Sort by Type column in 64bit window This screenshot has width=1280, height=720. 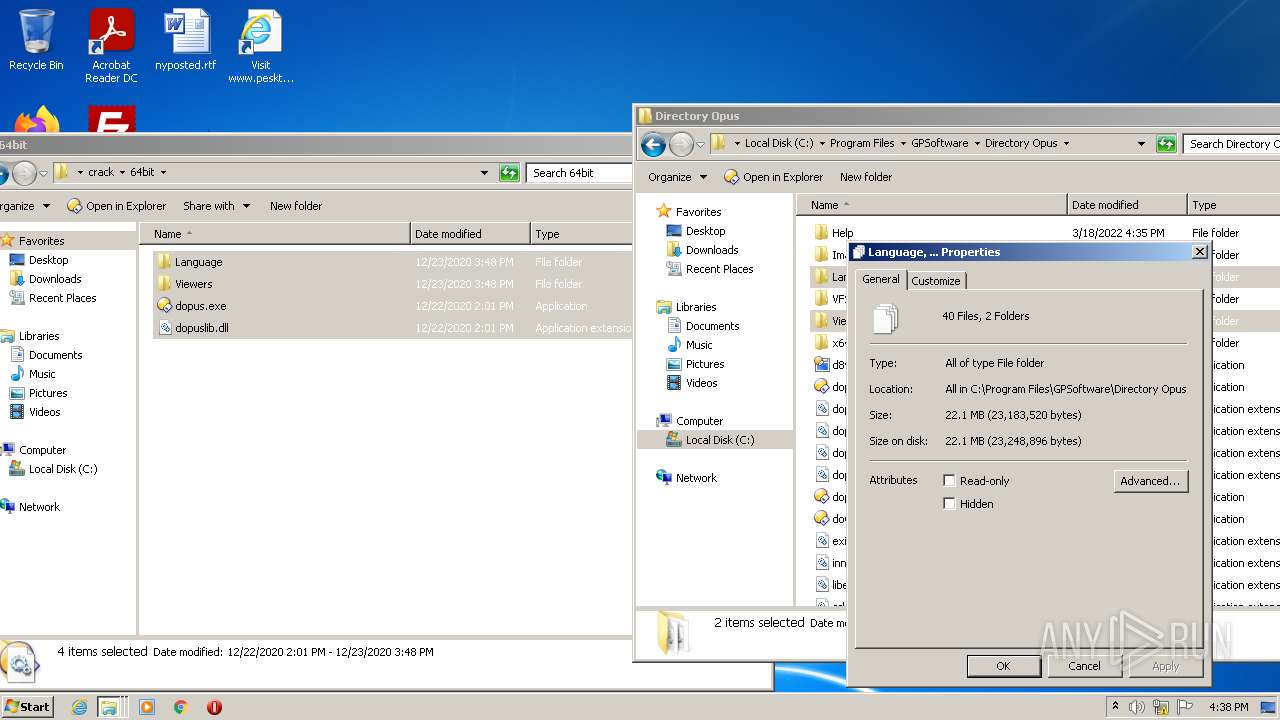581,234
